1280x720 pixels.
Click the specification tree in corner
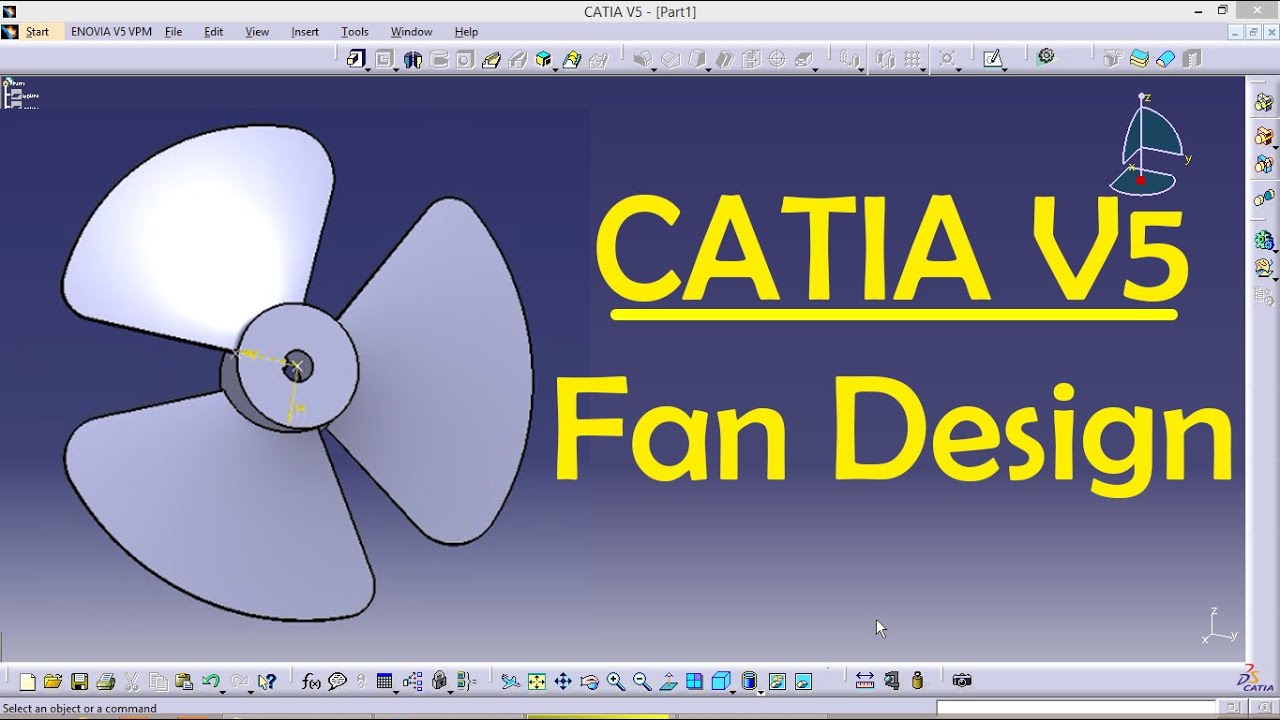(21, 94)
